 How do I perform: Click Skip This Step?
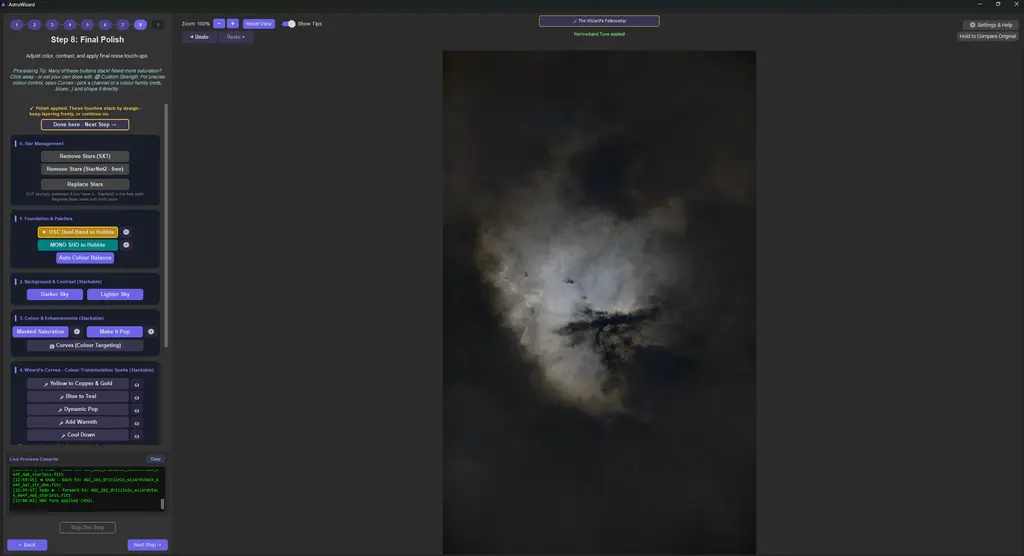[88, 528]
